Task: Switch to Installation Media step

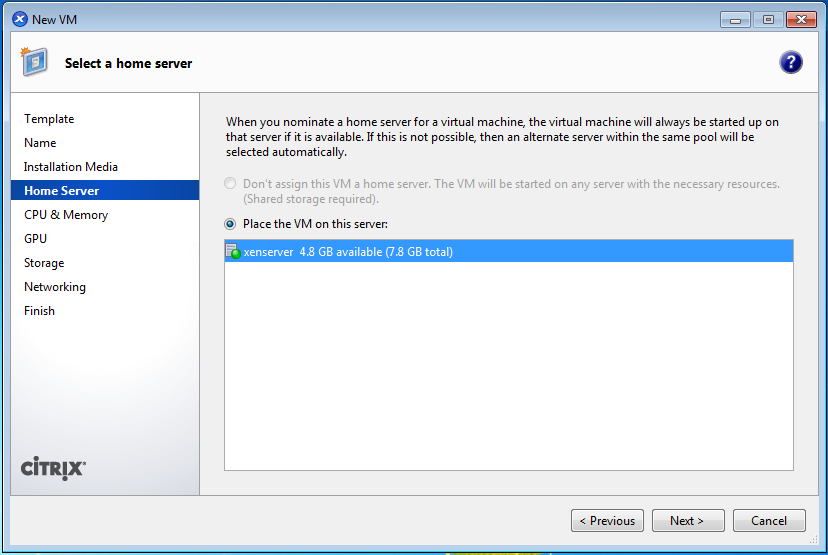Action: (x=71, y=167)
